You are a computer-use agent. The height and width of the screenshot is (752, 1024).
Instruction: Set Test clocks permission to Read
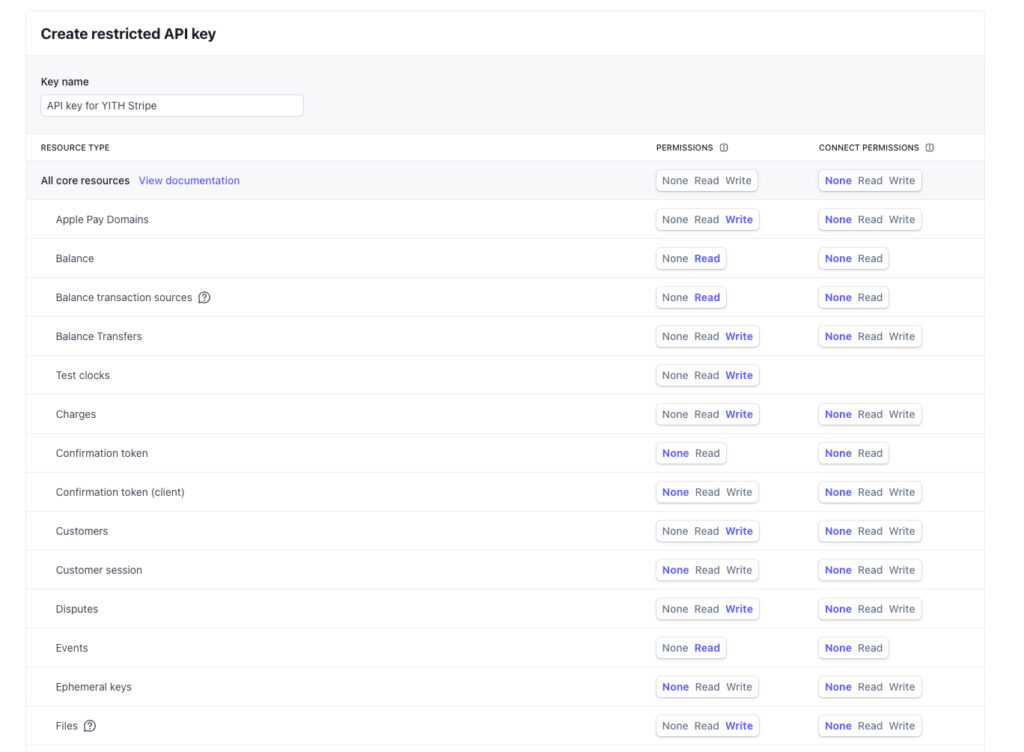coord(706,375)
